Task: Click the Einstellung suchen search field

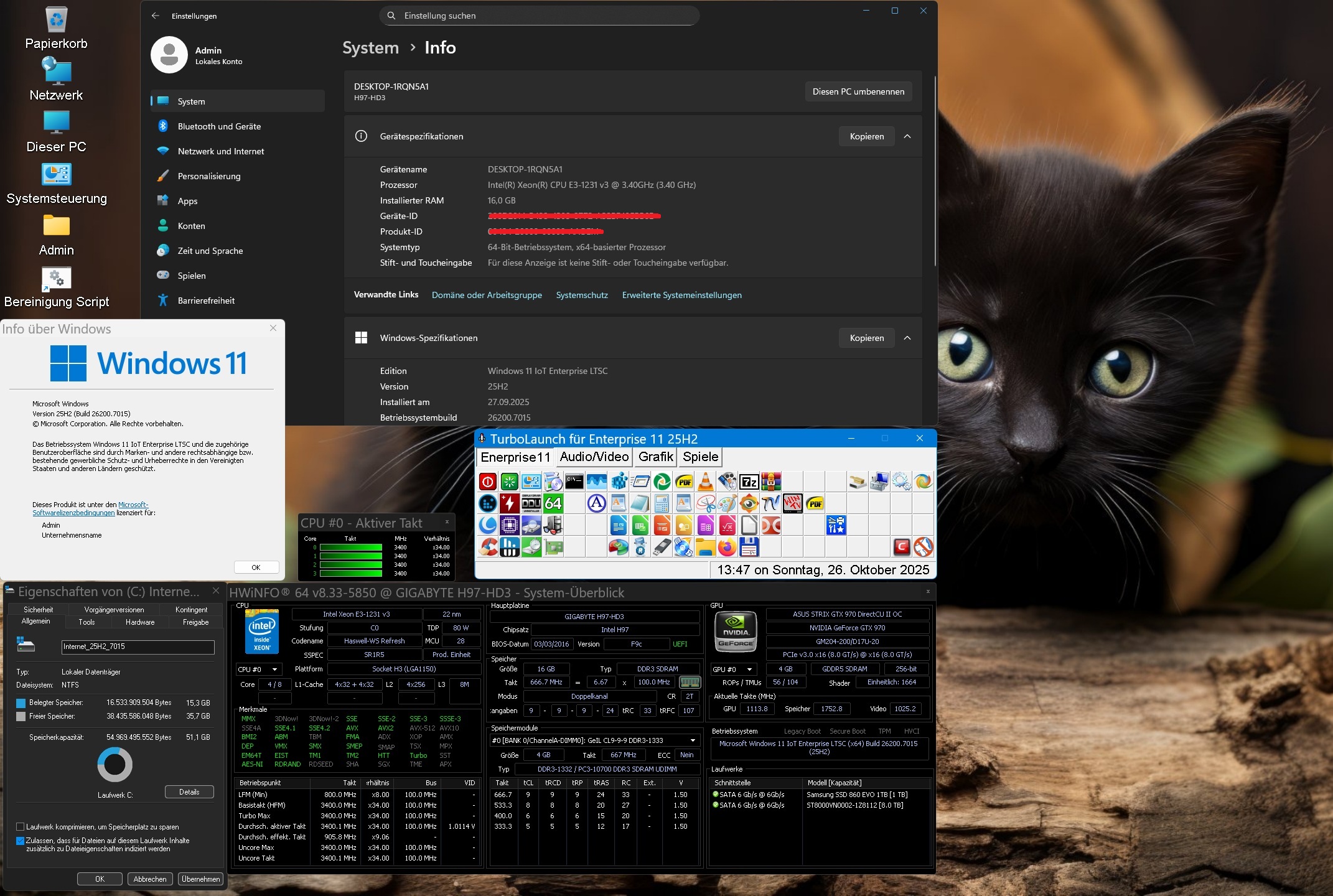Action: tap(539, 16)
